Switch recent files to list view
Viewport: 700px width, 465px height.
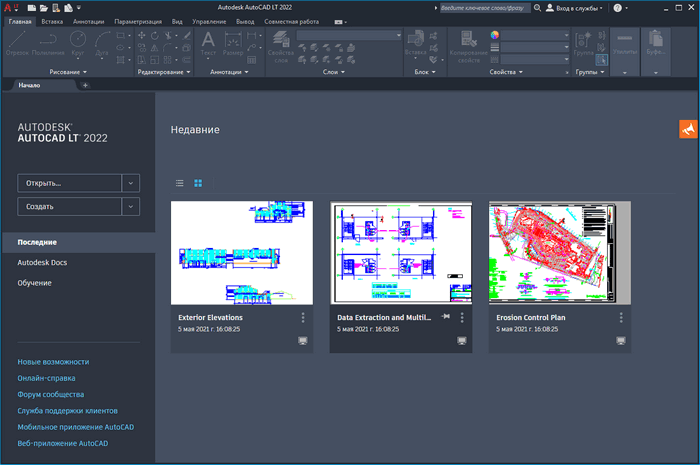point(180,183)
